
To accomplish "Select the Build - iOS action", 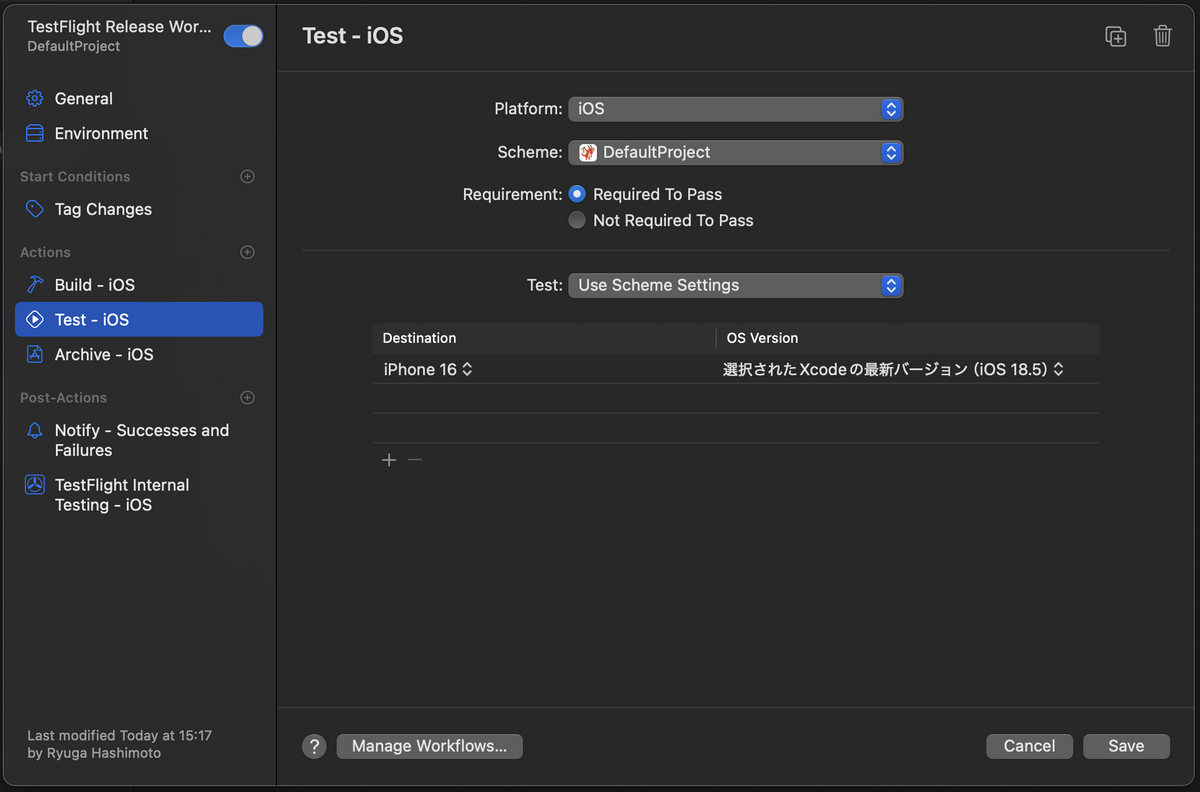I will click(139, 285).
